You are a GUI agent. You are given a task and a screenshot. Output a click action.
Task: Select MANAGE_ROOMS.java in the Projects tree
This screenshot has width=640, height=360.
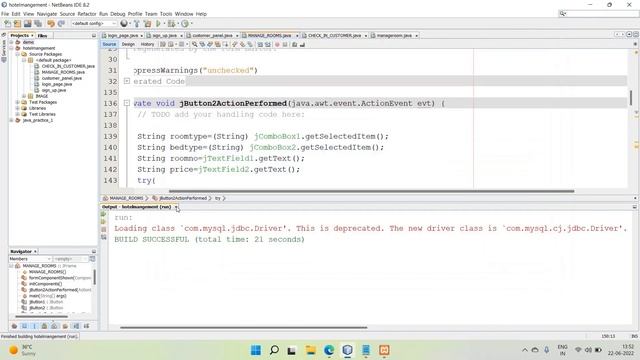tap(63, 72)
